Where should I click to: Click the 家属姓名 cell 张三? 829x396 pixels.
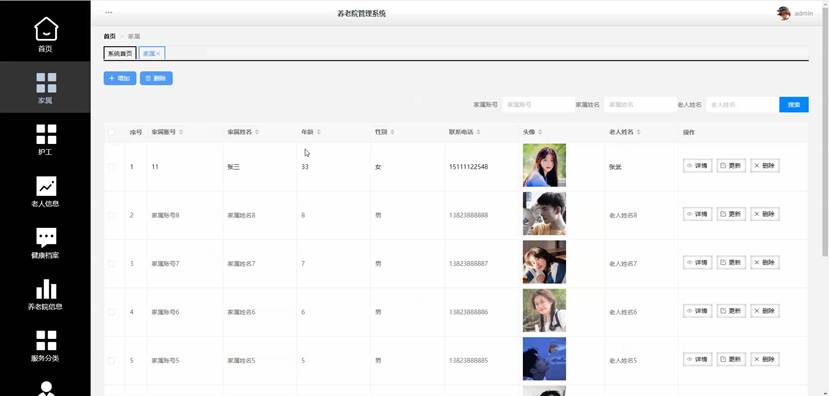click(234, 167)
